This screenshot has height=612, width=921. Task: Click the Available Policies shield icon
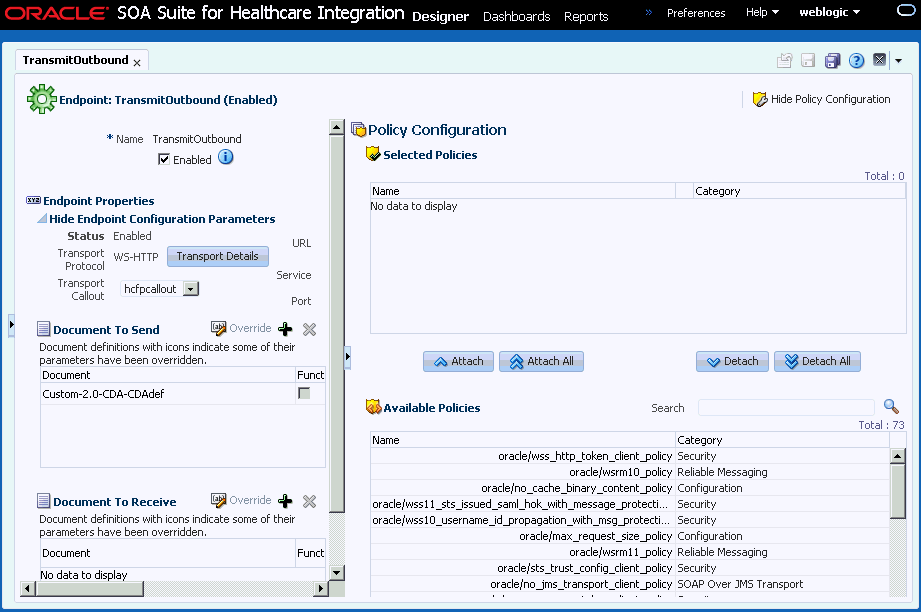pyautogui.click(x=373, y=406)
